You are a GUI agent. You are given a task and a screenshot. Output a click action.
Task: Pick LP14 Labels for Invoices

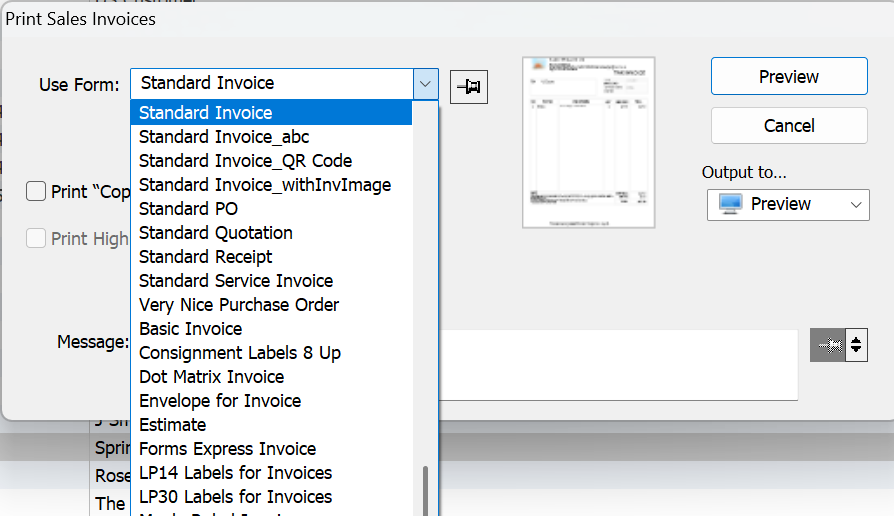(271, 473)
